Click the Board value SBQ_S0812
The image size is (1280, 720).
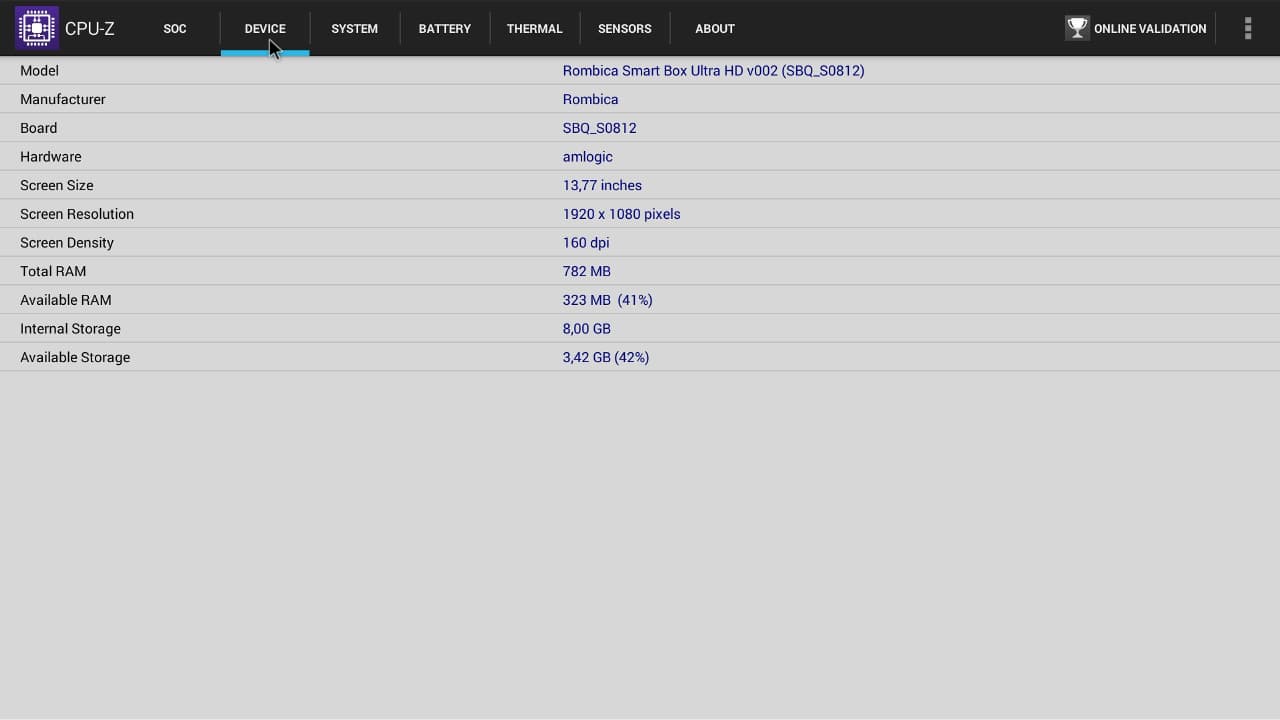[600, 128]
